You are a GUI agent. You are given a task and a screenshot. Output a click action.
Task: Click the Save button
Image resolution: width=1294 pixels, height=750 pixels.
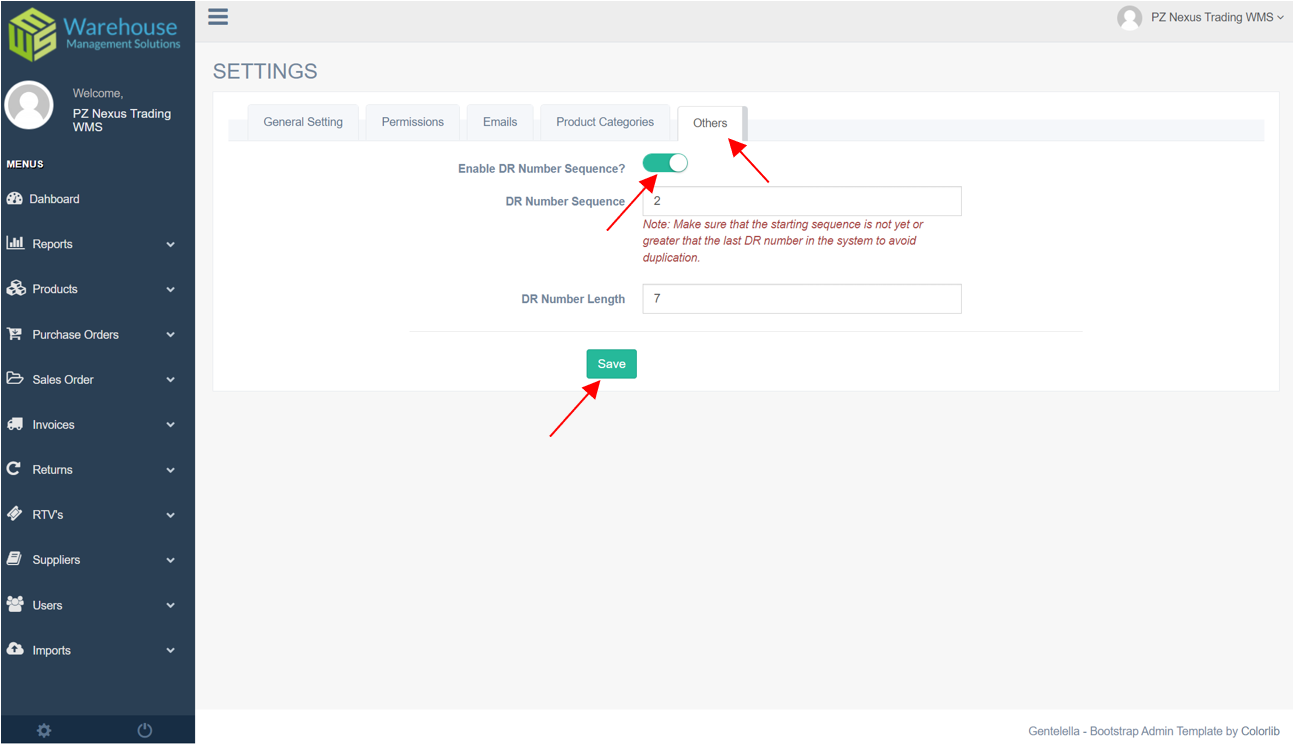click(x=611, y=363)
